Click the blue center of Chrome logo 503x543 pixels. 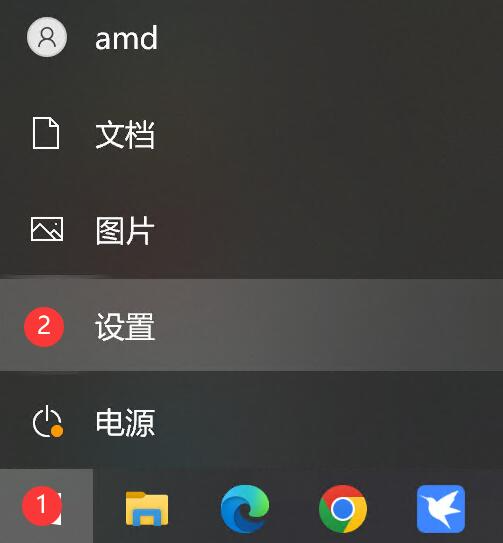(343, 509)
